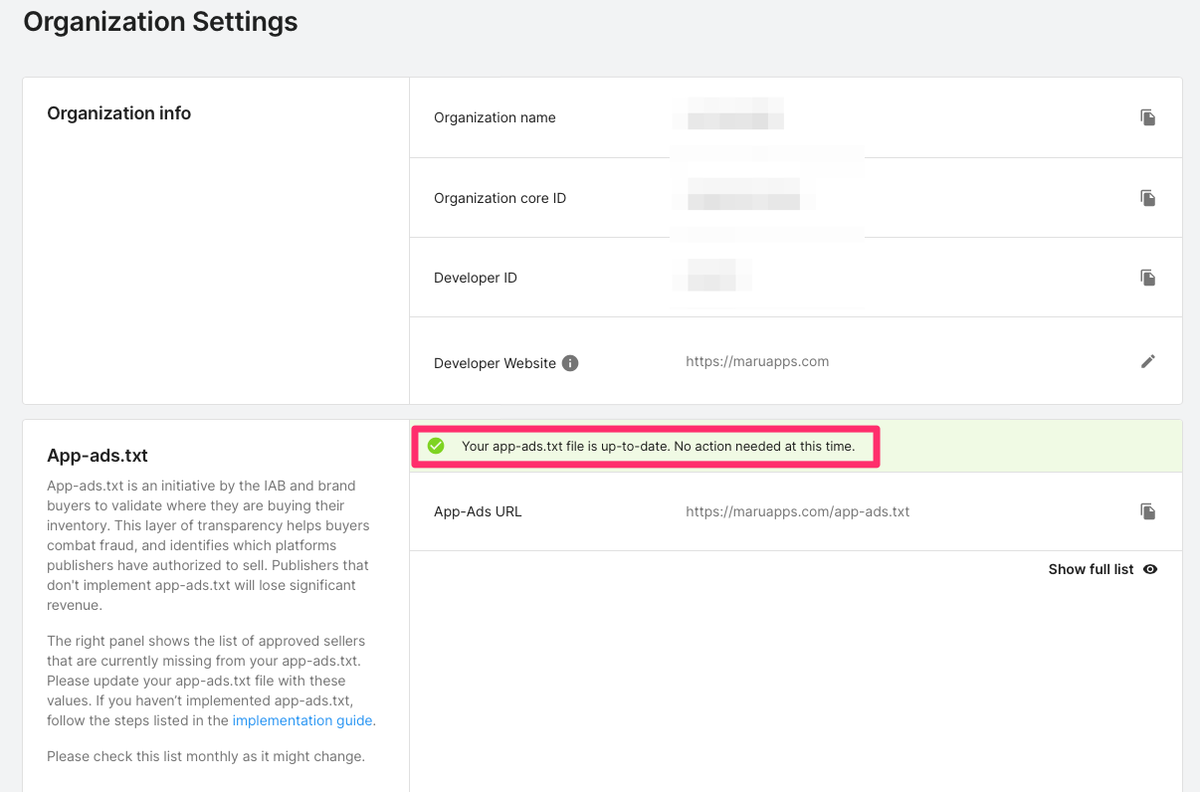1200x792 pixels.
Task: Toggle the eye icon for full list
Action: [x=1150, y=569]
